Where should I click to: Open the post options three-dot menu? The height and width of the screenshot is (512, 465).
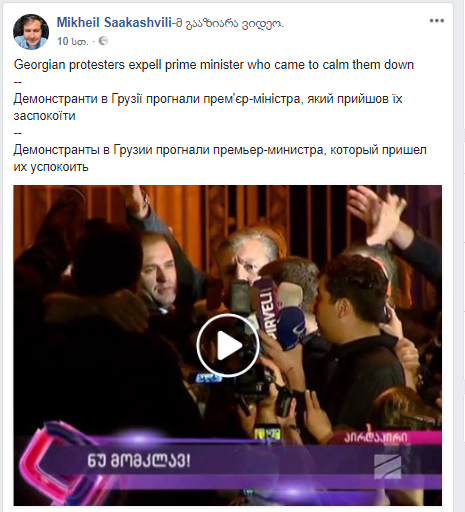(x=436, y=21)
